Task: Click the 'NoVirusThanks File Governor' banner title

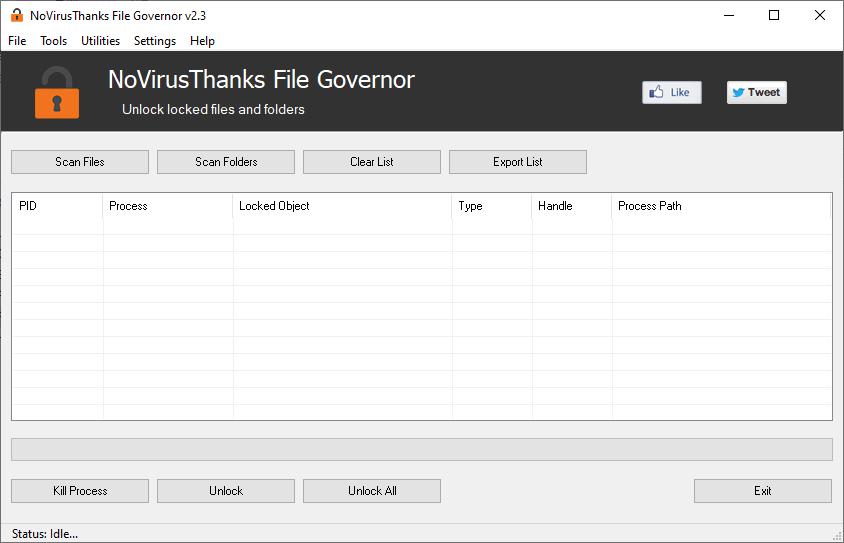Action: tap(262, 80)
